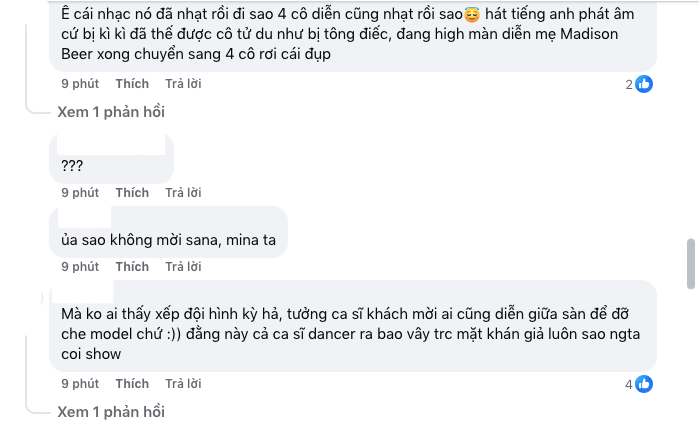
Task: Open the like reactions on the 'xếp đội hình' comment
Action: (639, 384)
